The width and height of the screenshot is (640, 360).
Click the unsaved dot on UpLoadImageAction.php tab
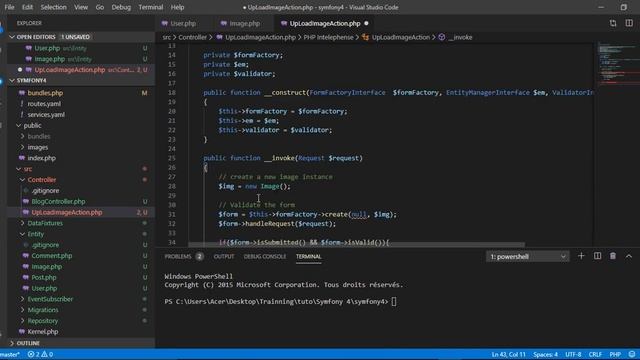click(367, 24)
